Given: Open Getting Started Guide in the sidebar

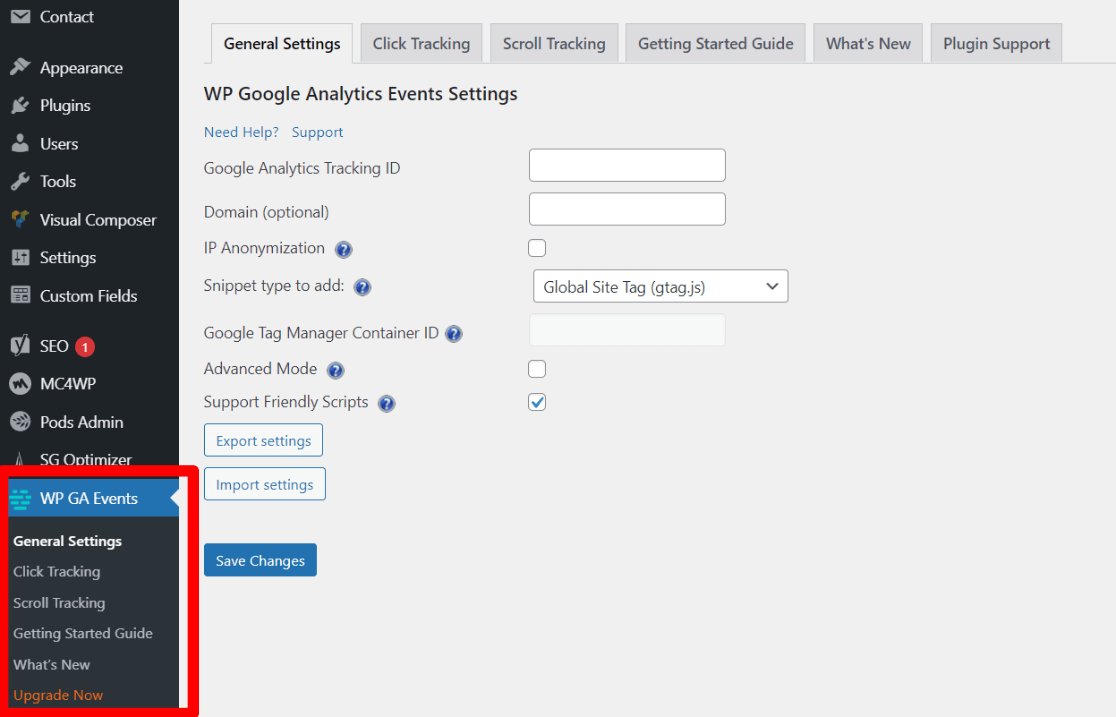Looking at the screenshot, I should [83, 633].
